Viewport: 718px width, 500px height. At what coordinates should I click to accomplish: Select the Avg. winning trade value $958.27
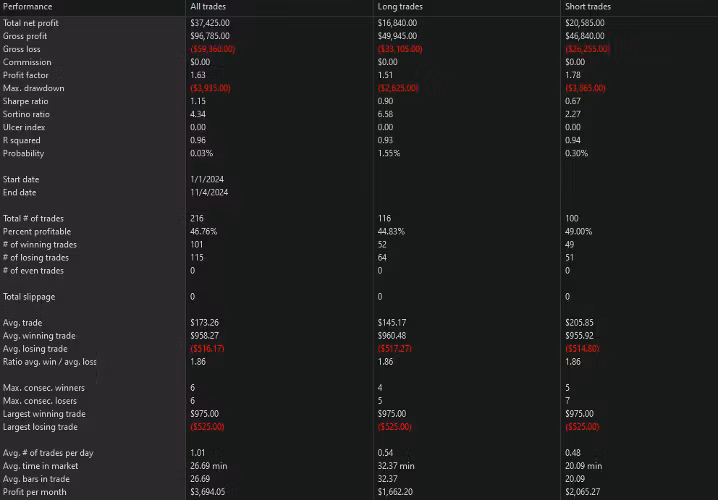(204, 335)
